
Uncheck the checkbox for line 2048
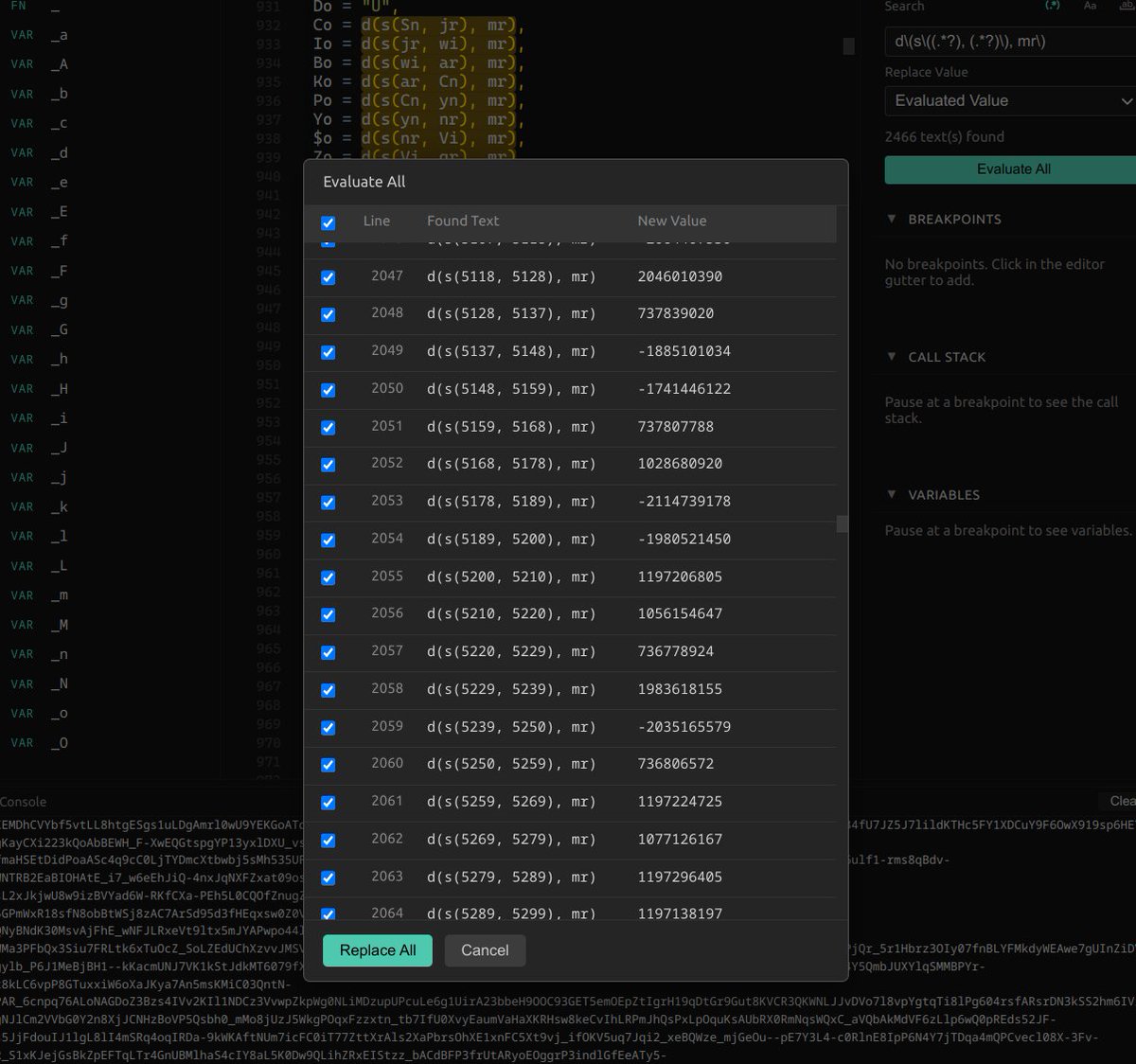(328, 314)
